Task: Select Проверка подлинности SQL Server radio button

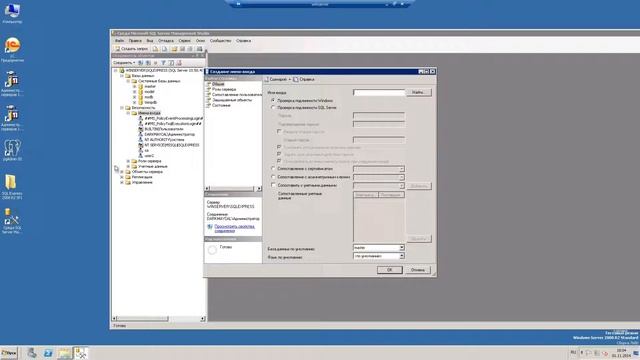Action: tap(273, 108)
